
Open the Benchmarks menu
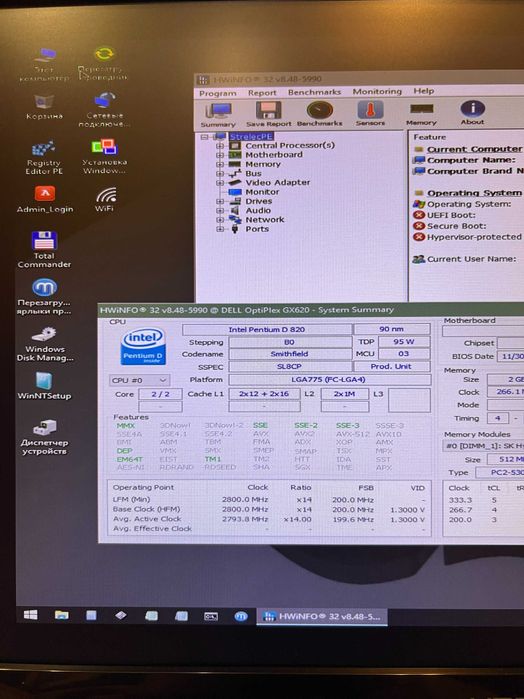coord(314,92)
